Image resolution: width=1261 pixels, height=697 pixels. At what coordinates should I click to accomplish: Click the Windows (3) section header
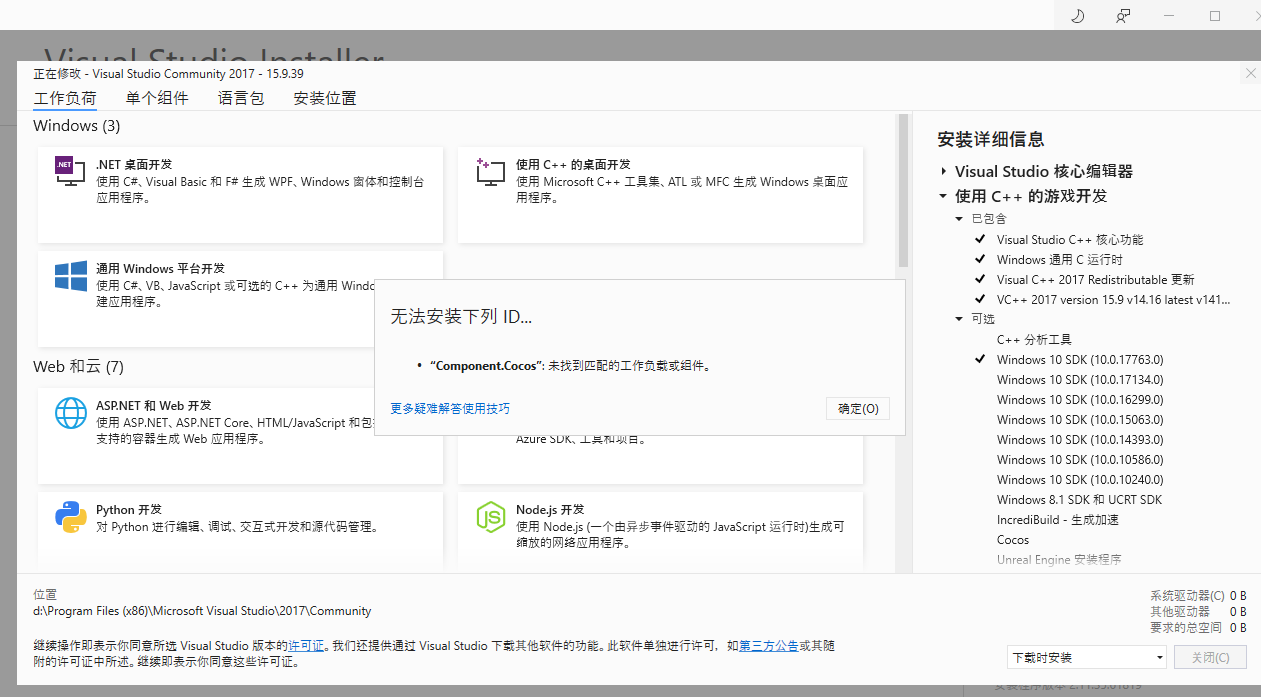77,126
